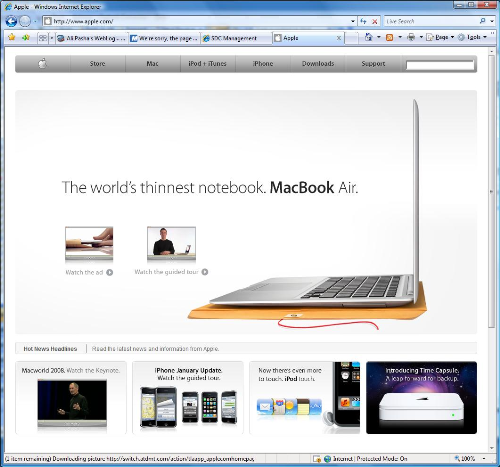500x467 pixels.
Task: Click the Protected Mode On status text
Action: coord(382,459)
